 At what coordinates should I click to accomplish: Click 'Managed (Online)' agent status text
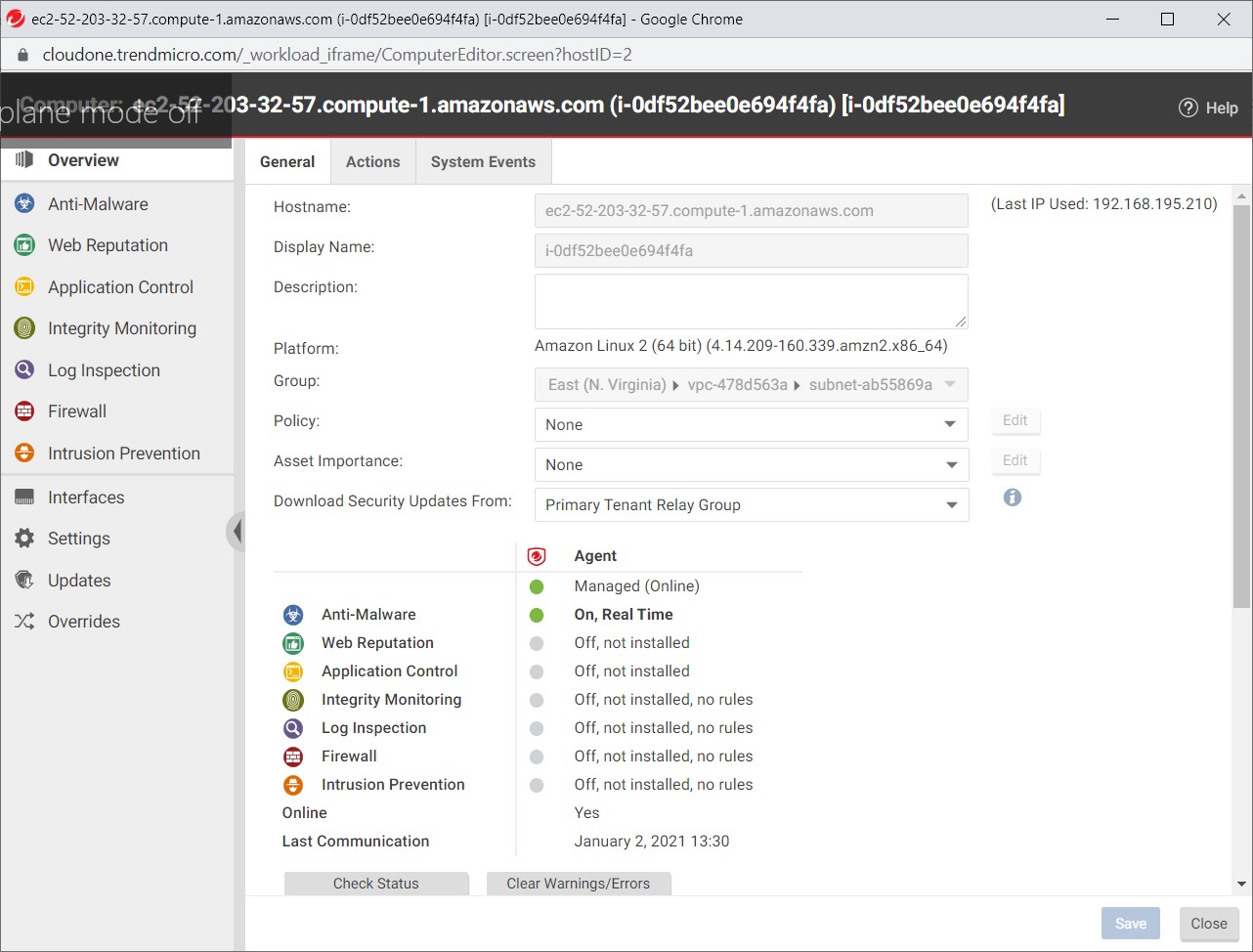pos(637,586)
